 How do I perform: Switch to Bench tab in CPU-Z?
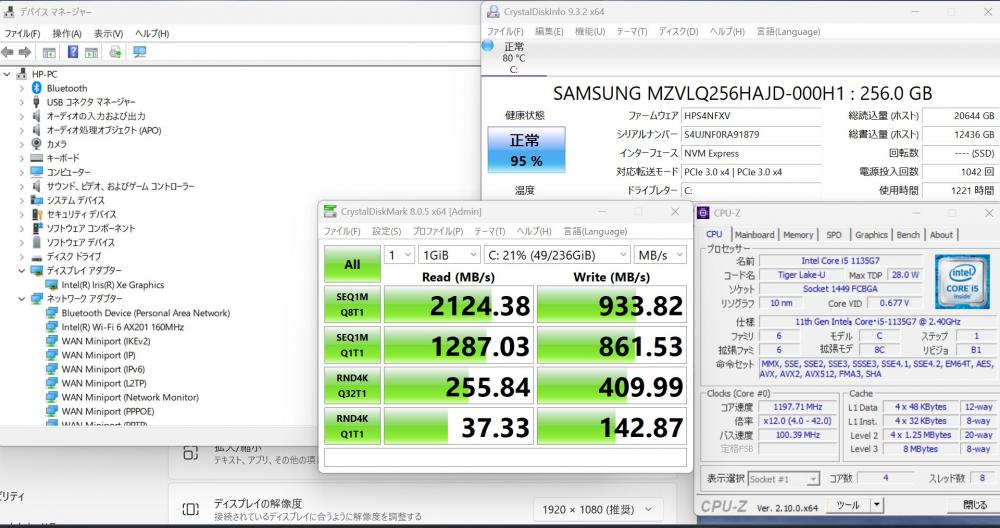pyautogui.click(x=908, y=235)
